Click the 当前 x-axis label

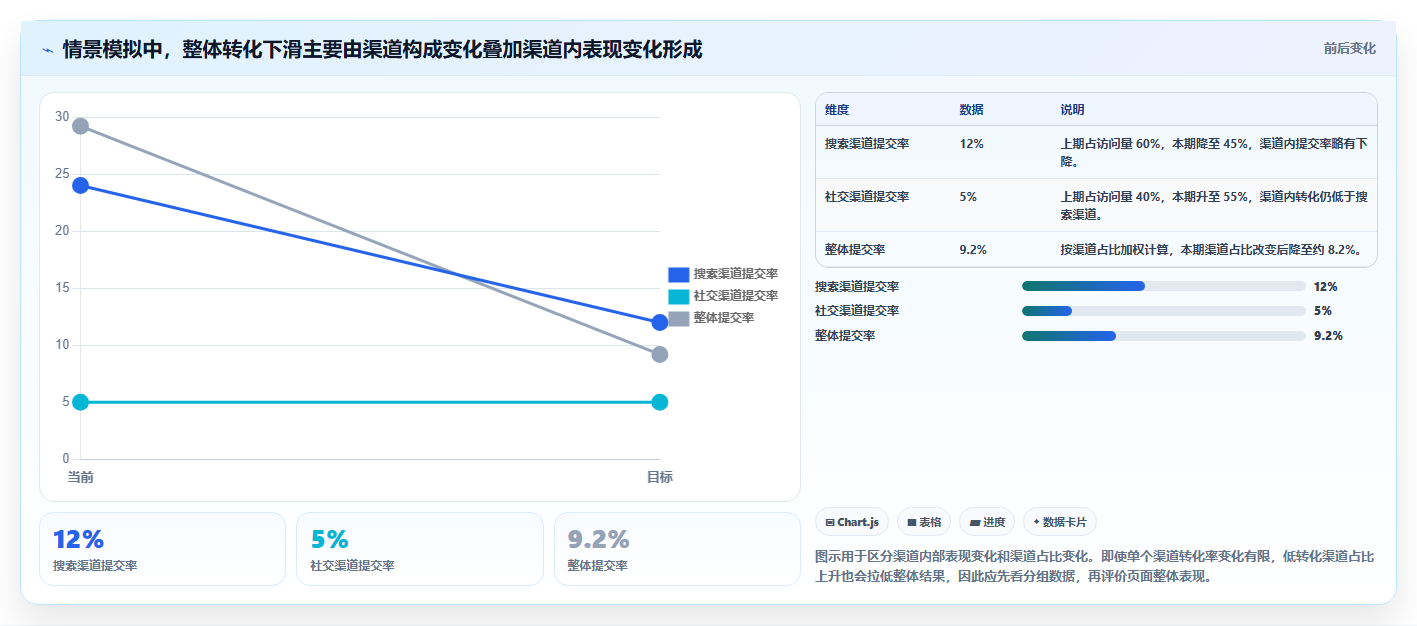pyautogui.click(x=81, y=477)
